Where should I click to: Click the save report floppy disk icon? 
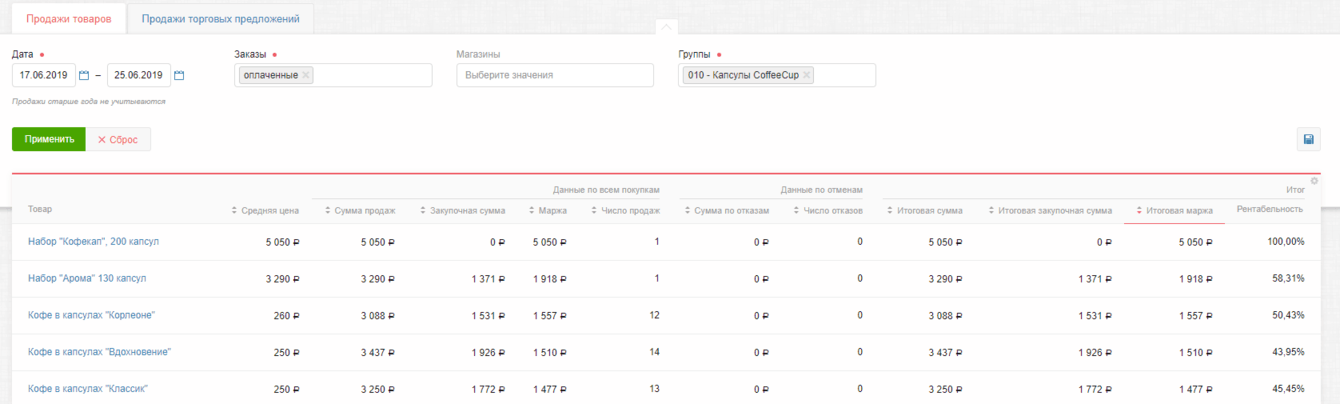coord(1308,140)
